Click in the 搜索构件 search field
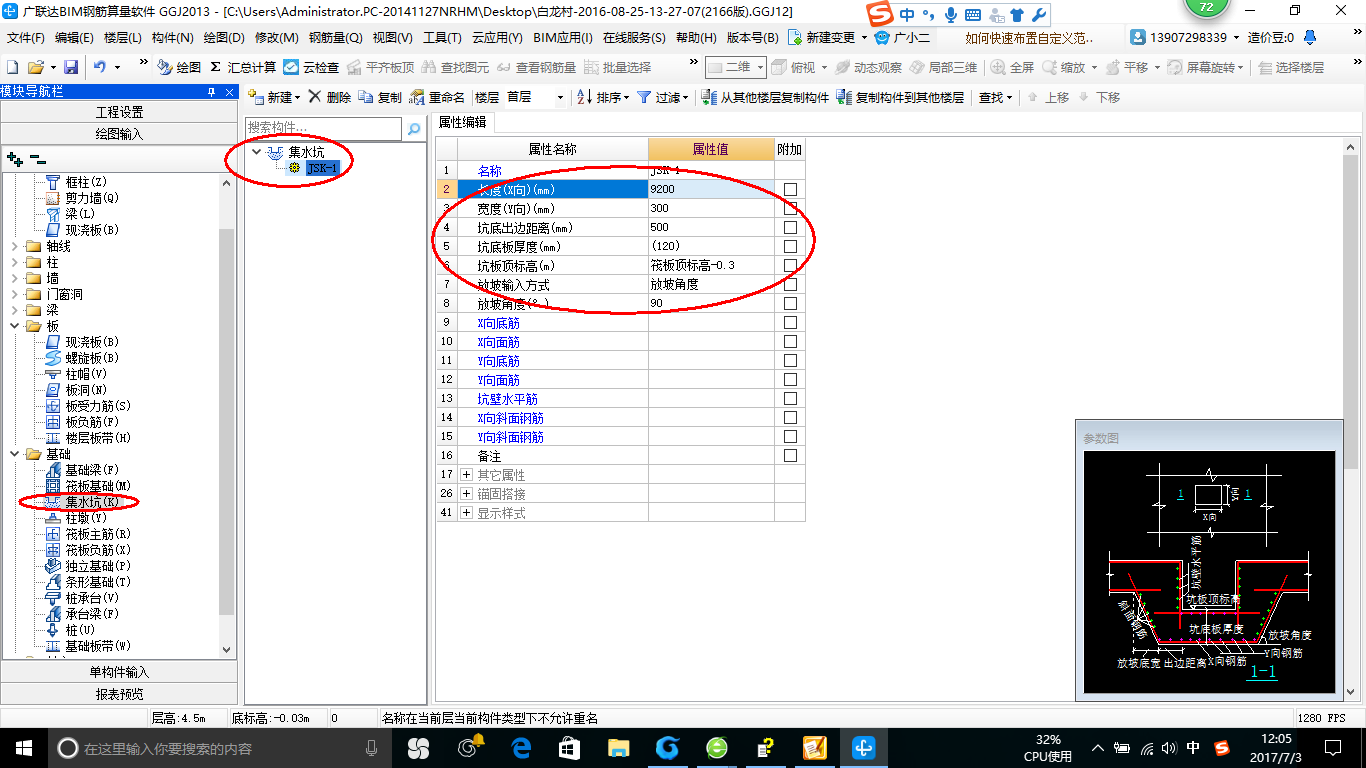 coord(324,129)
